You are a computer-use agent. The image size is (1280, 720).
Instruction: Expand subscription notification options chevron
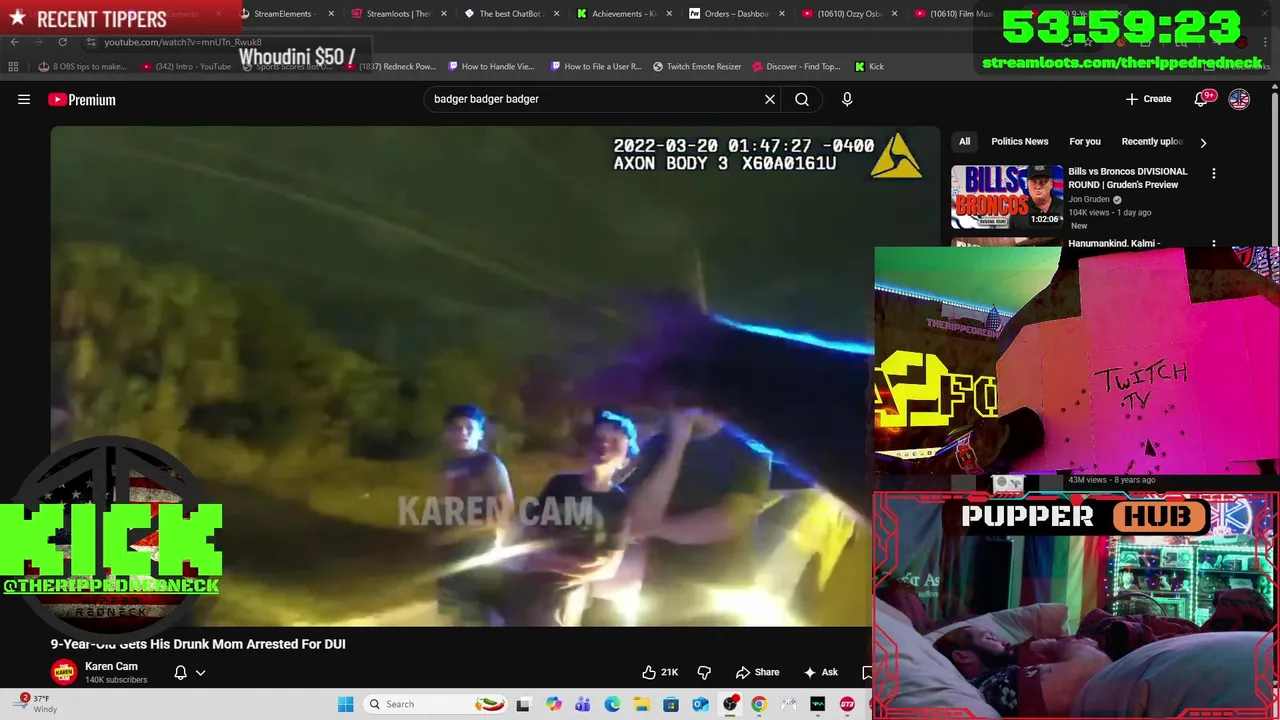pyautogui.click(x=200, y=673)
